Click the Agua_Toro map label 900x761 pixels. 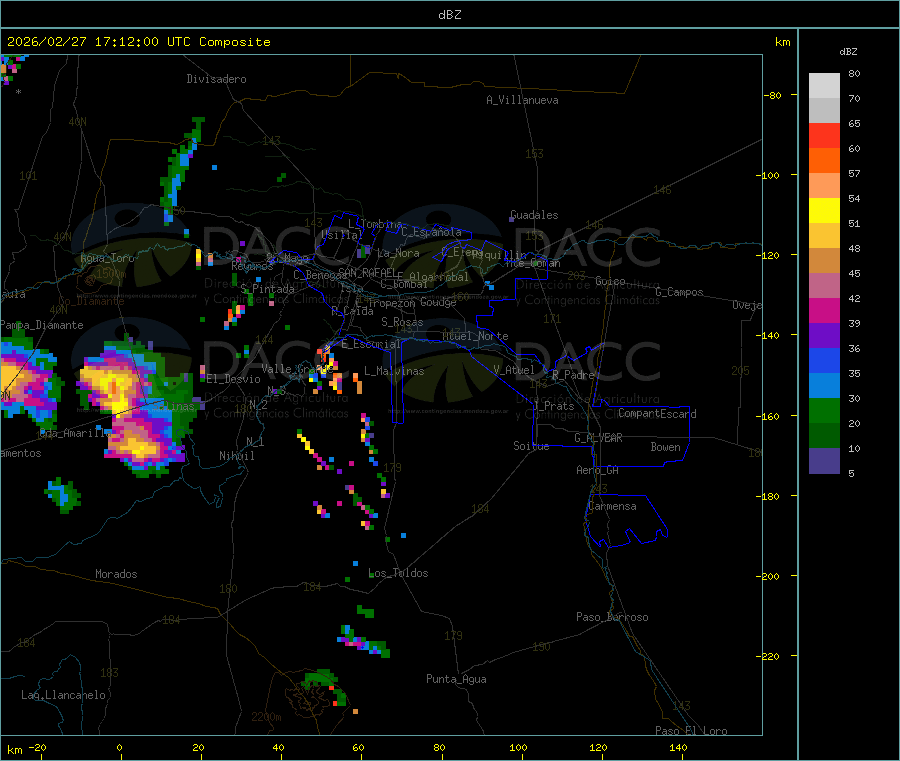coord(107,258)
